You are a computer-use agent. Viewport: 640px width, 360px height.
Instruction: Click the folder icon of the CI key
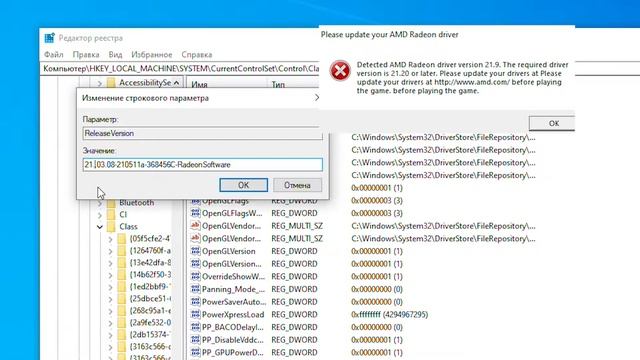tap(111, 214)
